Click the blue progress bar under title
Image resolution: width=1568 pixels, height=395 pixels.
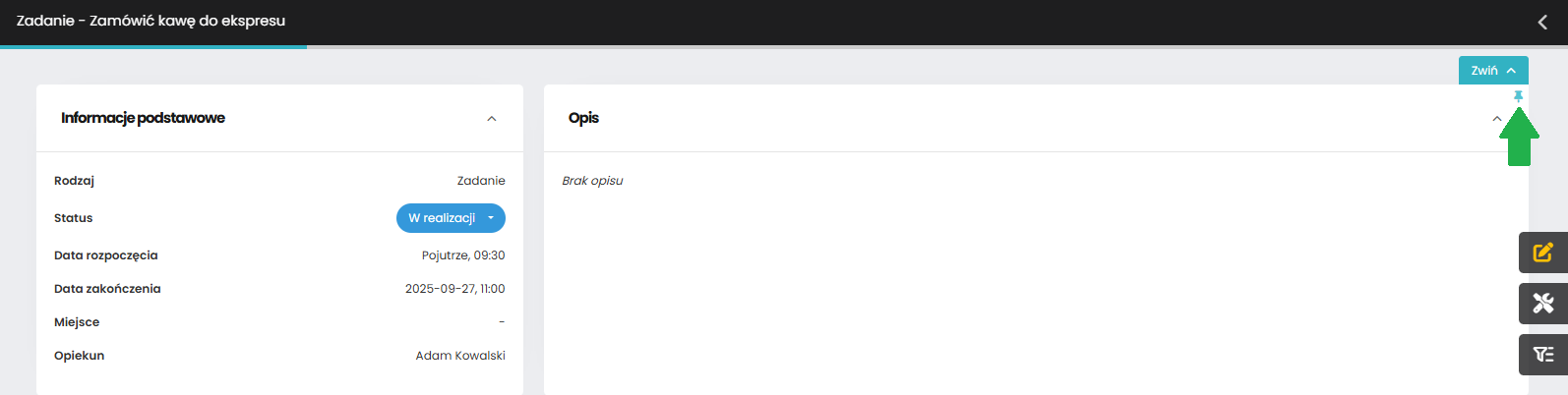coord(153,46)
